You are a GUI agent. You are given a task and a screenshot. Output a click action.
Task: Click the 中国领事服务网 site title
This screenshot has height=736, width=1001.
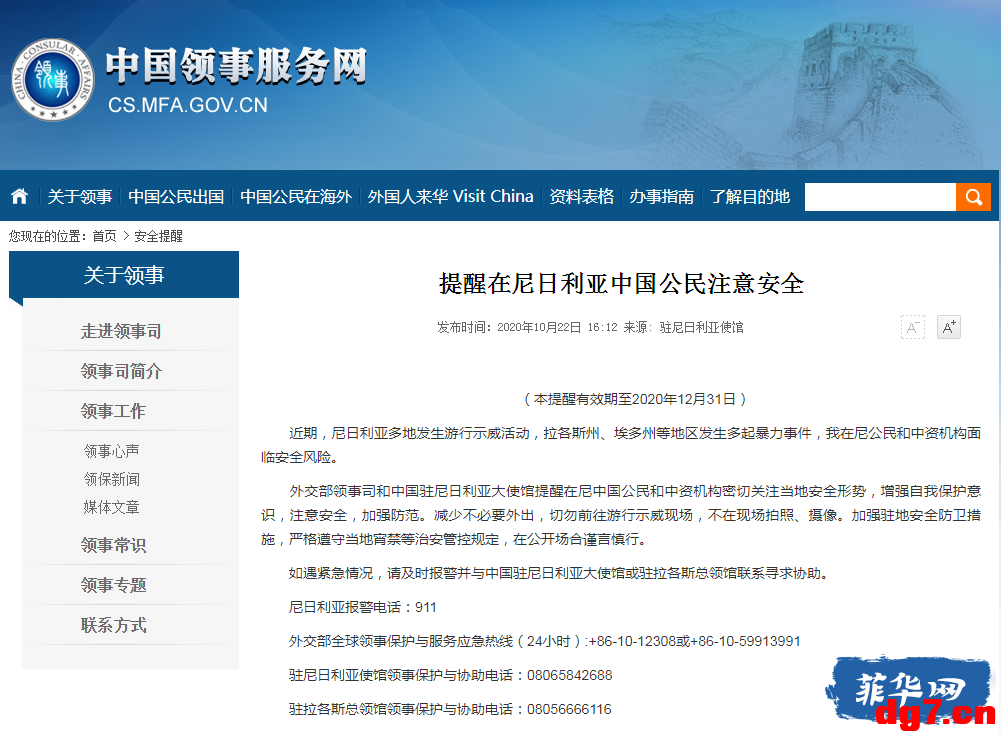pyautogui.click(x=237, y=66)
